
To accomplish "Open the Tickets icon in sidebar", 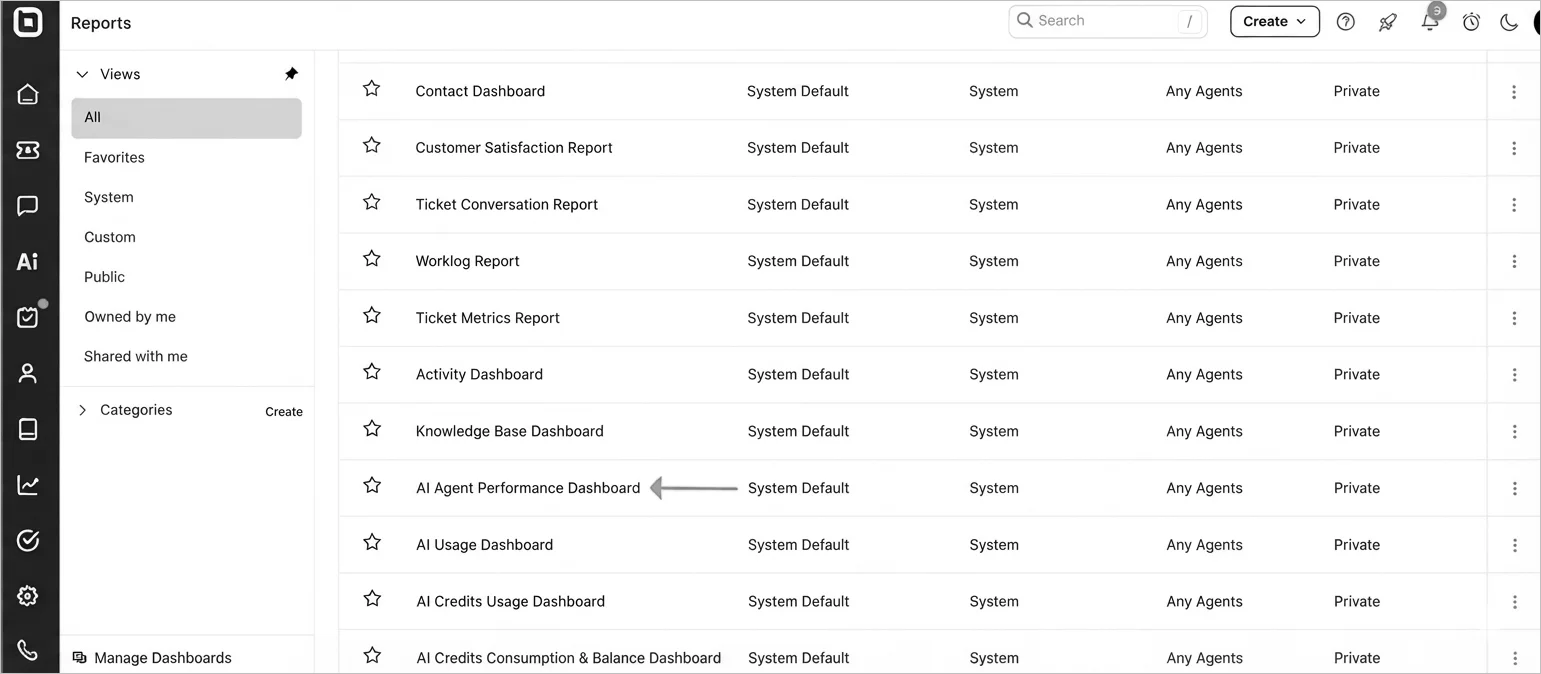I will point(28,150).
